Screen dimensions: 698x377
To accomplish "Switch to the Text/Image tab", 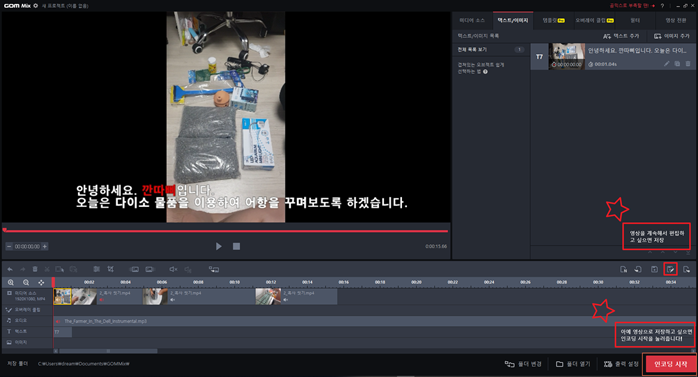I will coord(513,20).
